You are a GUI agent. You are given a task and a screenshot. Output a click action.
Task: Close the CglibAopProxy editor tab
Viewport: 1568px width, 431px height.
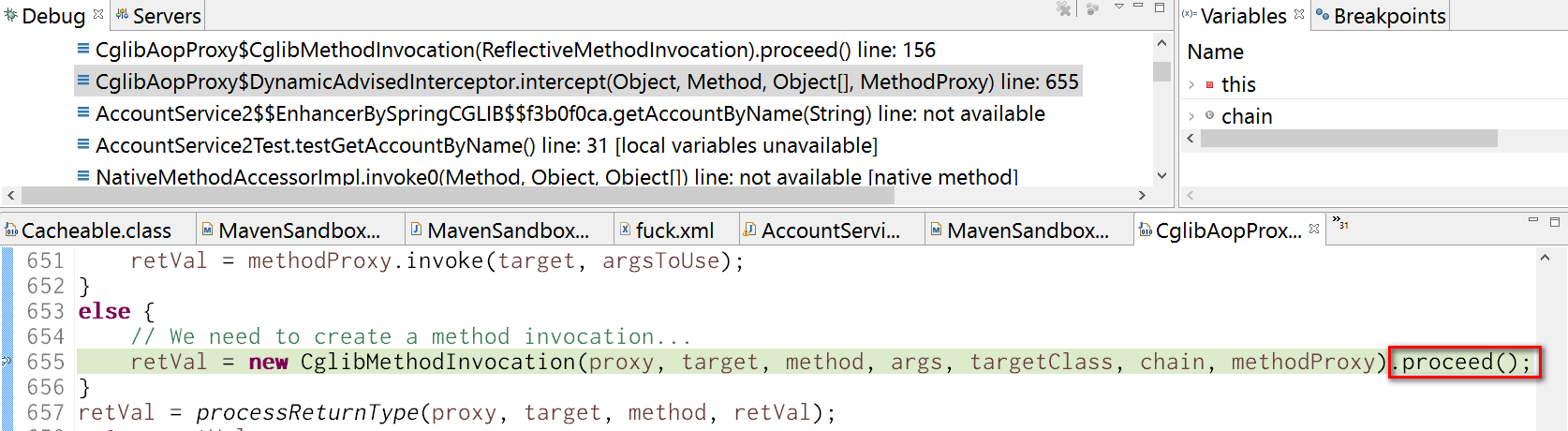coord(1314,229)
